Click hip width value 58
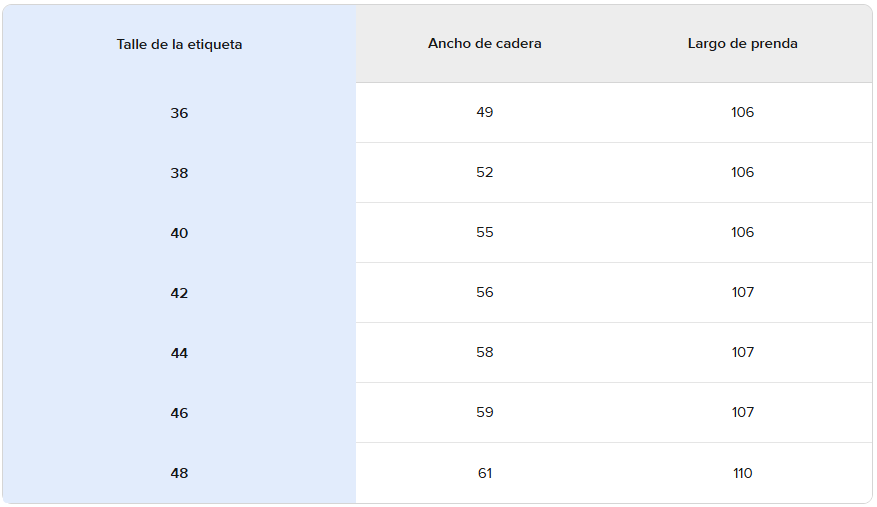 pos(485,352)
